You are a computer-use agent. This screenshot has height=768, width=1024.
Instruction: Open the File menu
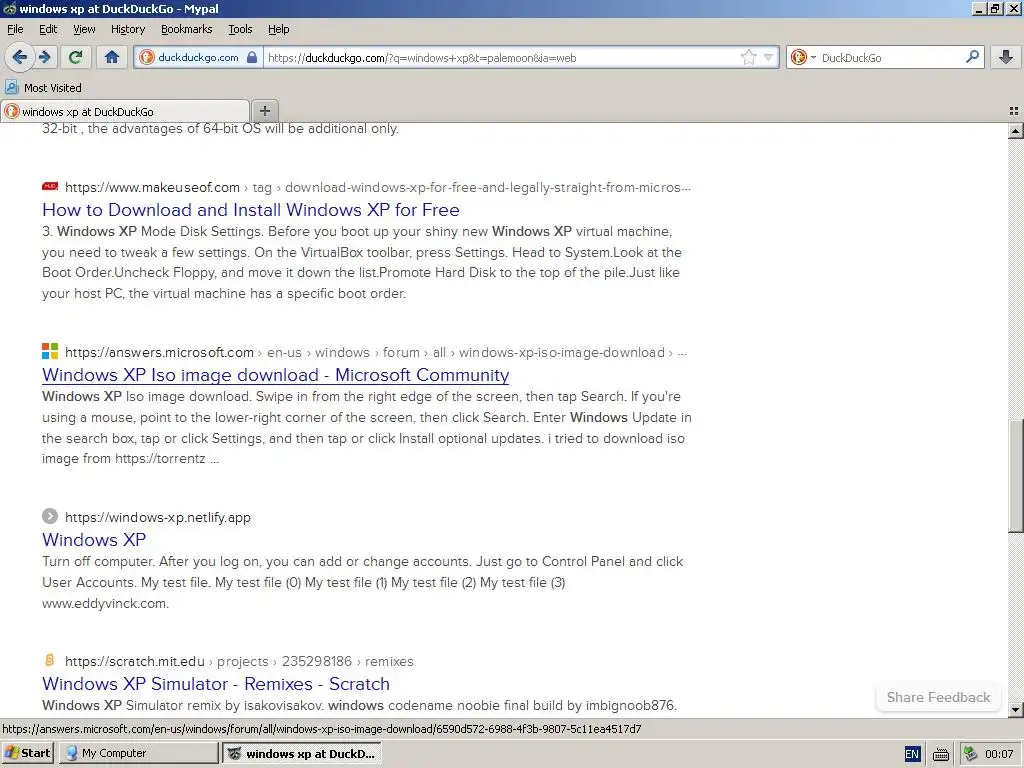point(15,29)
